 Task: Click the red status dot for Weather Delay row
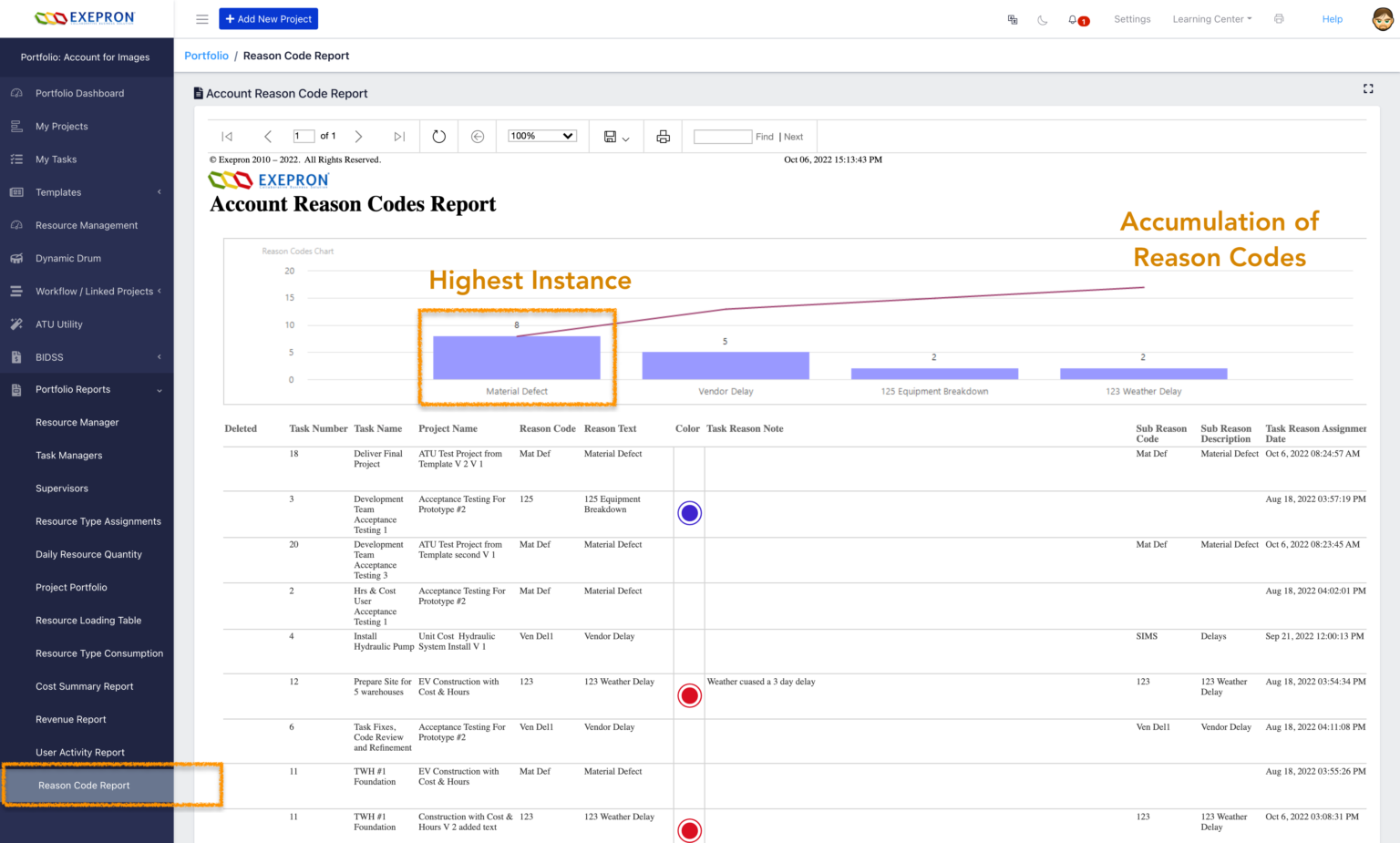(689, 694)
